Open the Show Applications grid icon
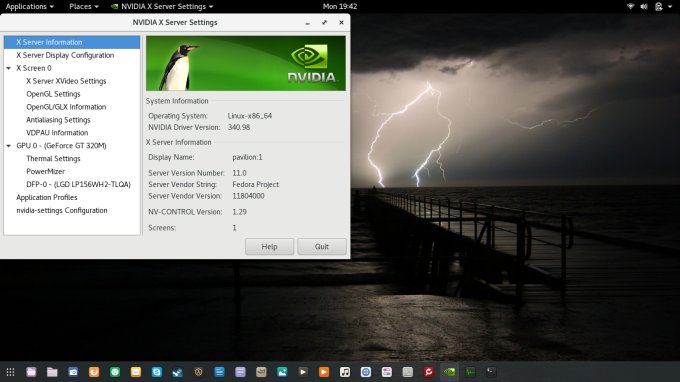 (10, 372)
